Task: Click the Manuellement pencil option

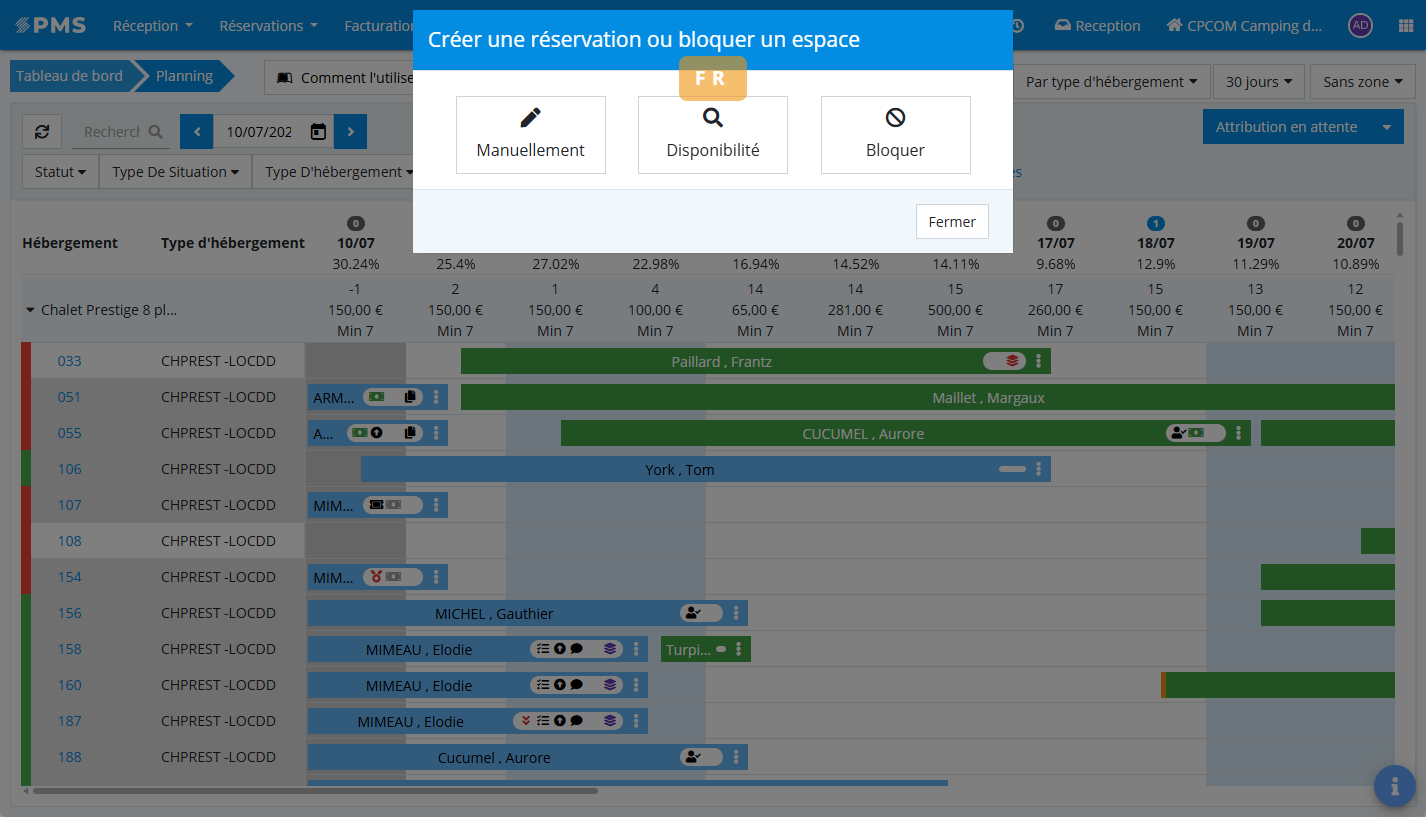Action: (530, 135)
